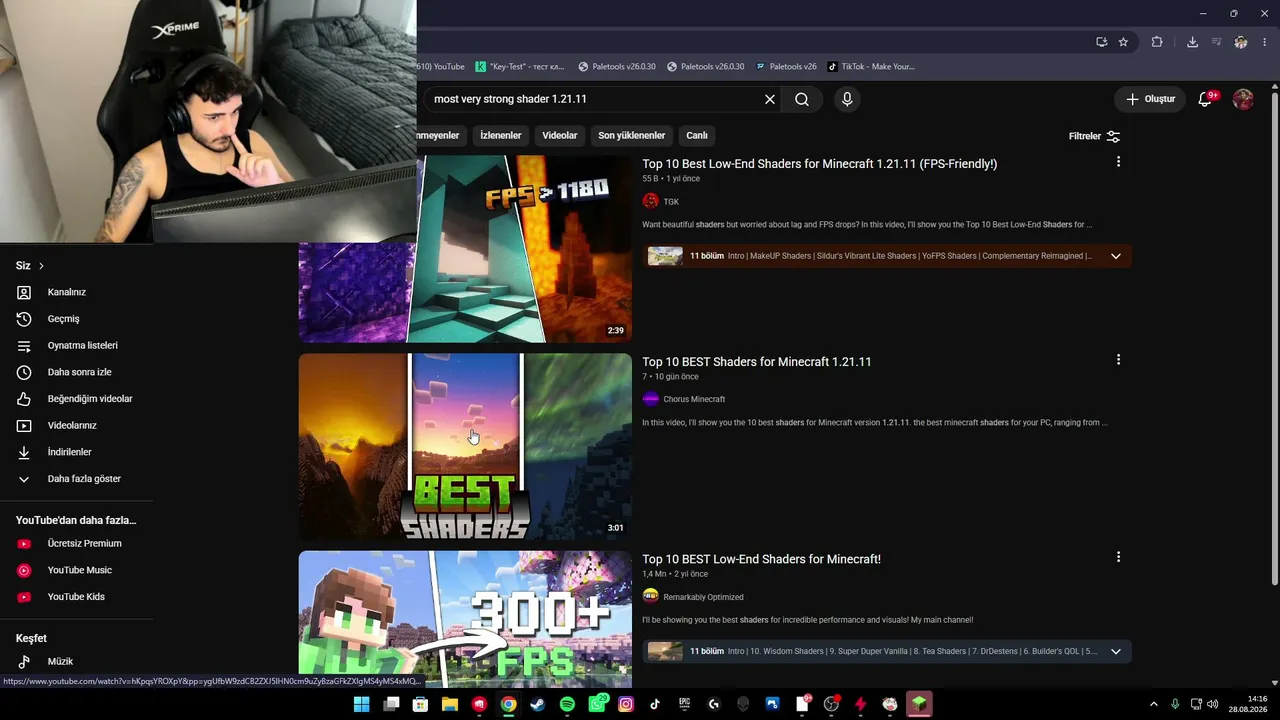Open Spotify from the taskbar

pos(567,704)
